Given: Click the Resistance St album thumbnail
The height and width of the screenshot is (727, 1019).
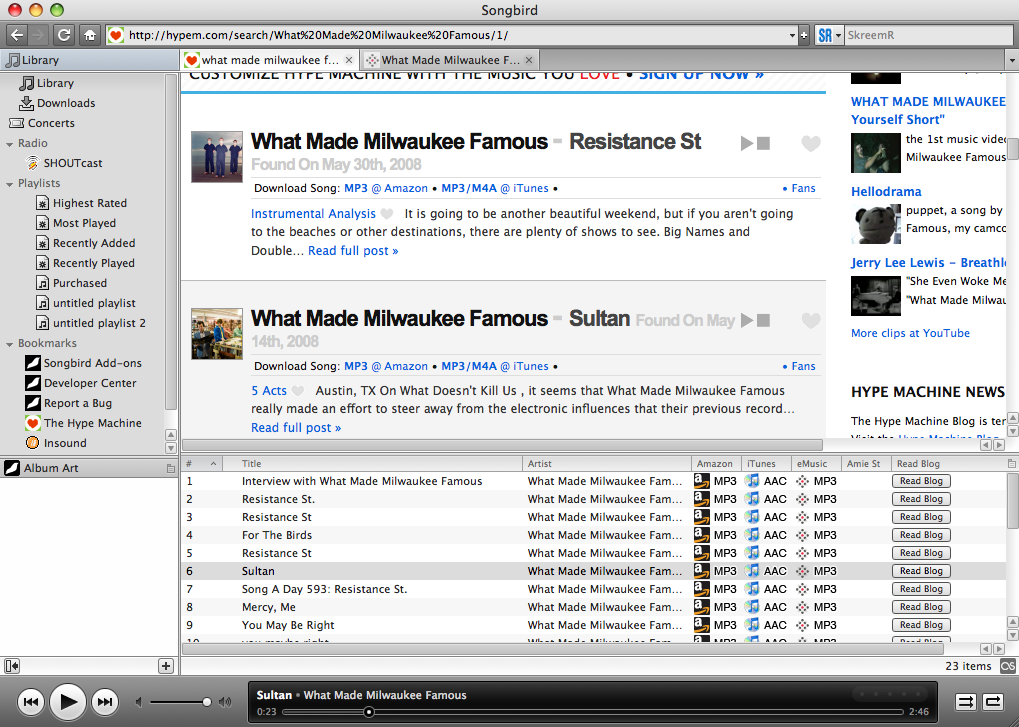Looking at the screenshot, I should 217,157.
